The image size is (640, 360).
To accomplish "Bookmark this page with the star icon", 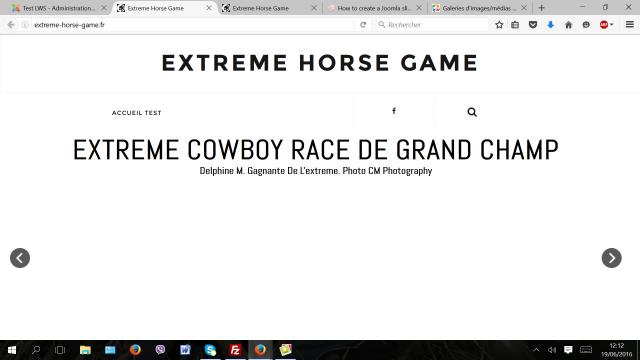I will coord(499,25).
